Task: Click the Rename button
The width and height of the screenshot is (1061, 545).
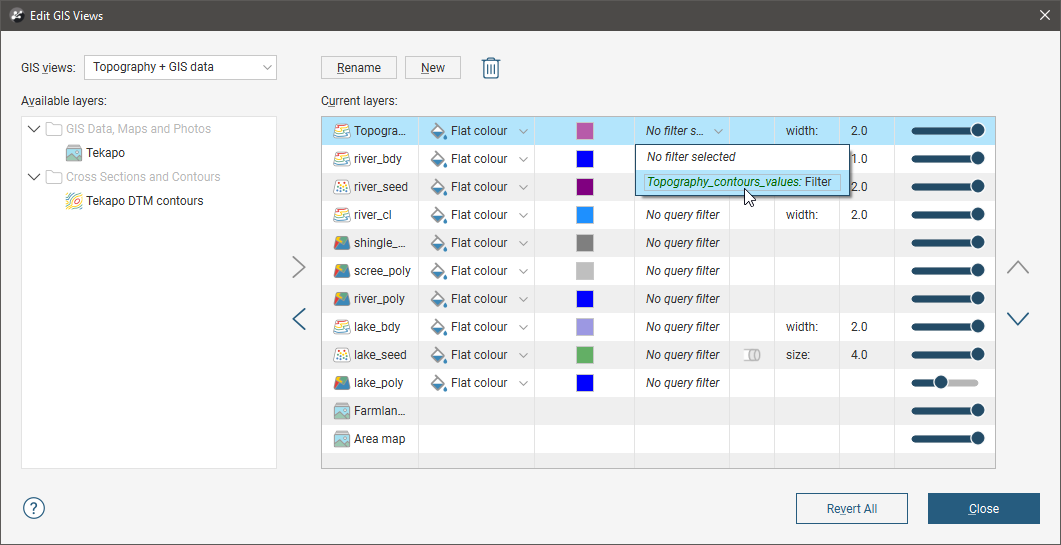Action: (x=358, y=68)
